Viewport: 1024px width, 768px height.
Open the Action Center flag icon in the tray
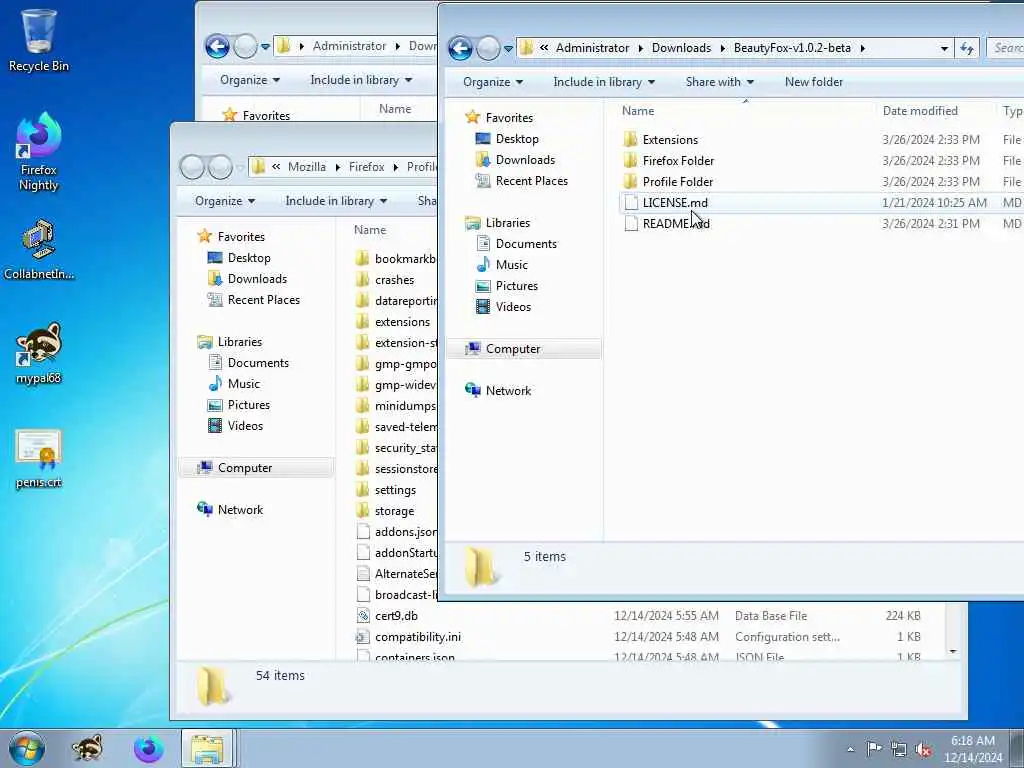pos(874,749)
